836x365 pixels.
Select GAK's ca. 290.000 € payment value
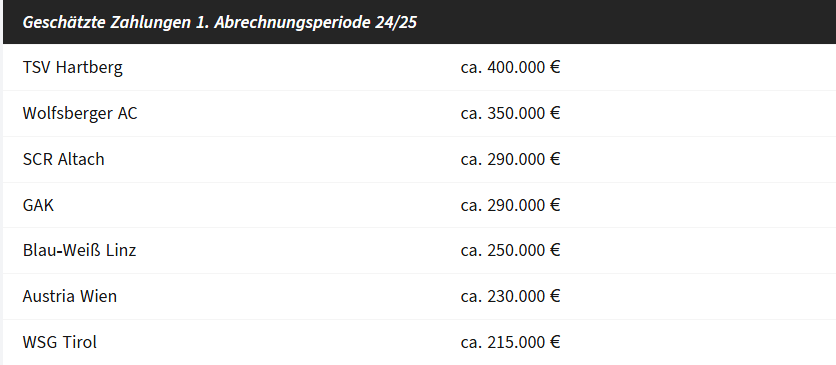510,205
